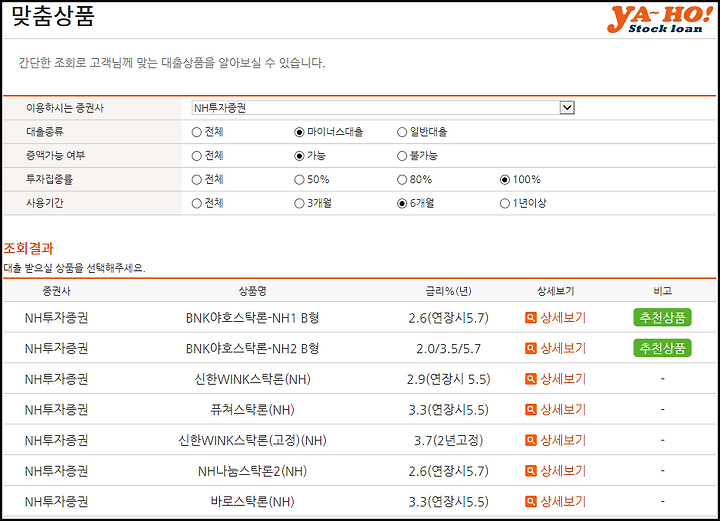Screen dimensions: 720x521
Task: Select 마이너스대출 loan type
Action: point(299,132)
